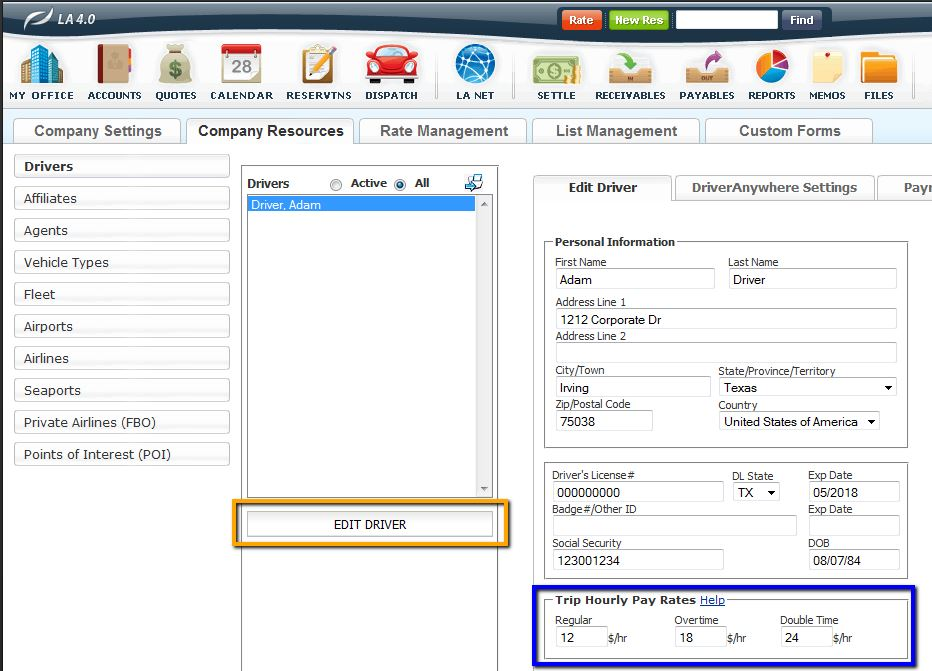933x671 pixels.
Task: Click the EDIT DRIVER button
Action: pyautogui.click(x=370, y=524)
